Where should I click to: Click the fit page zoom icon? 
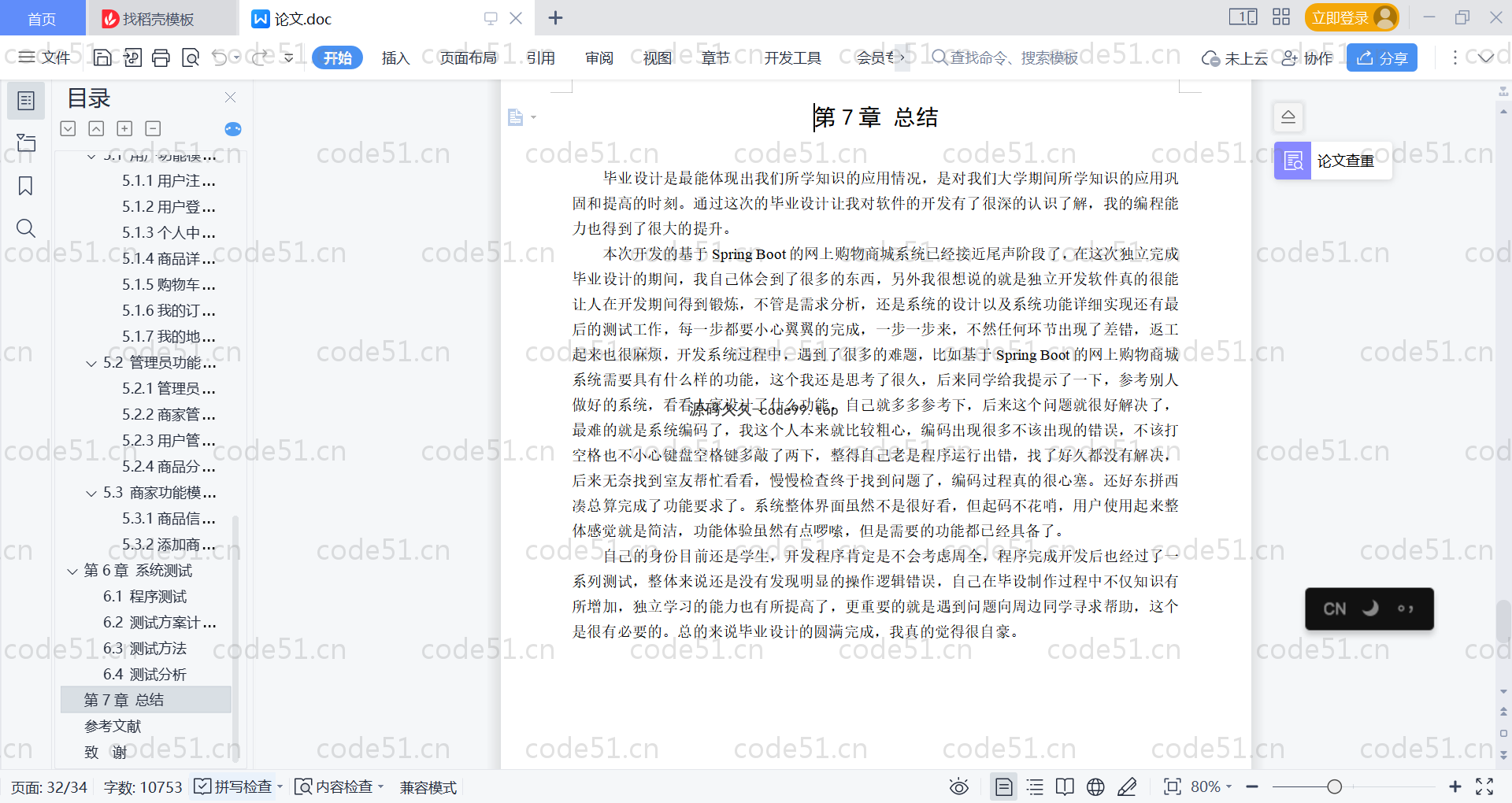point(1173,786)
